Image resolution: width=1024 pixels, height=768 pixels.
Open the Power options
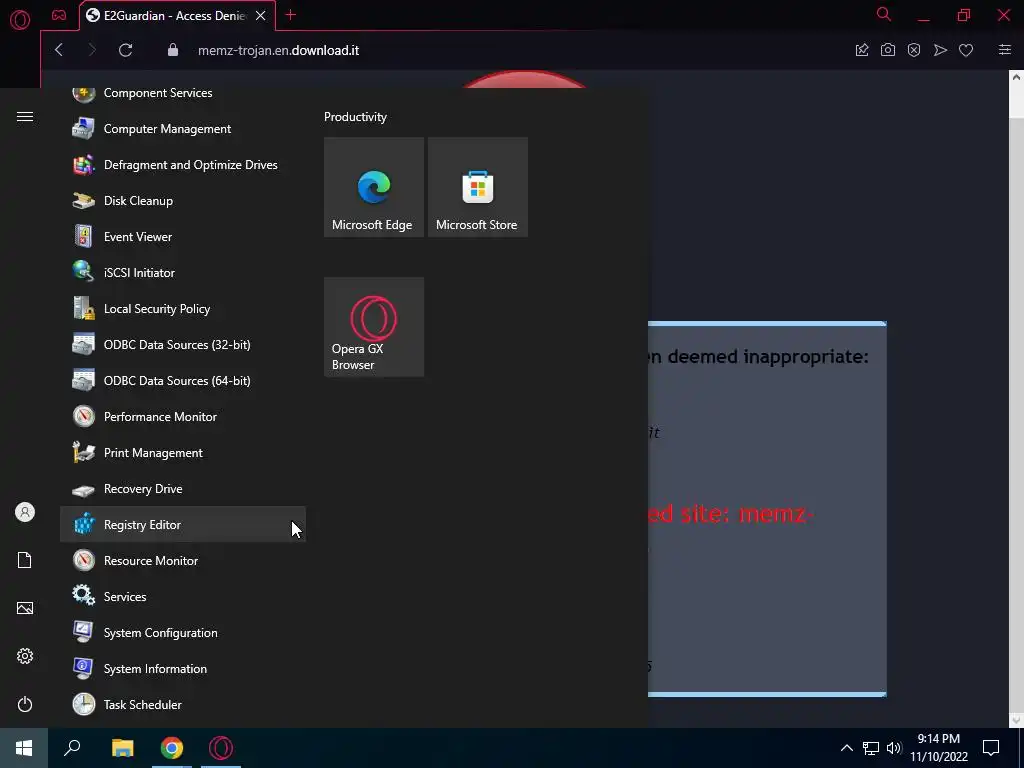click(x=25, y=704)
